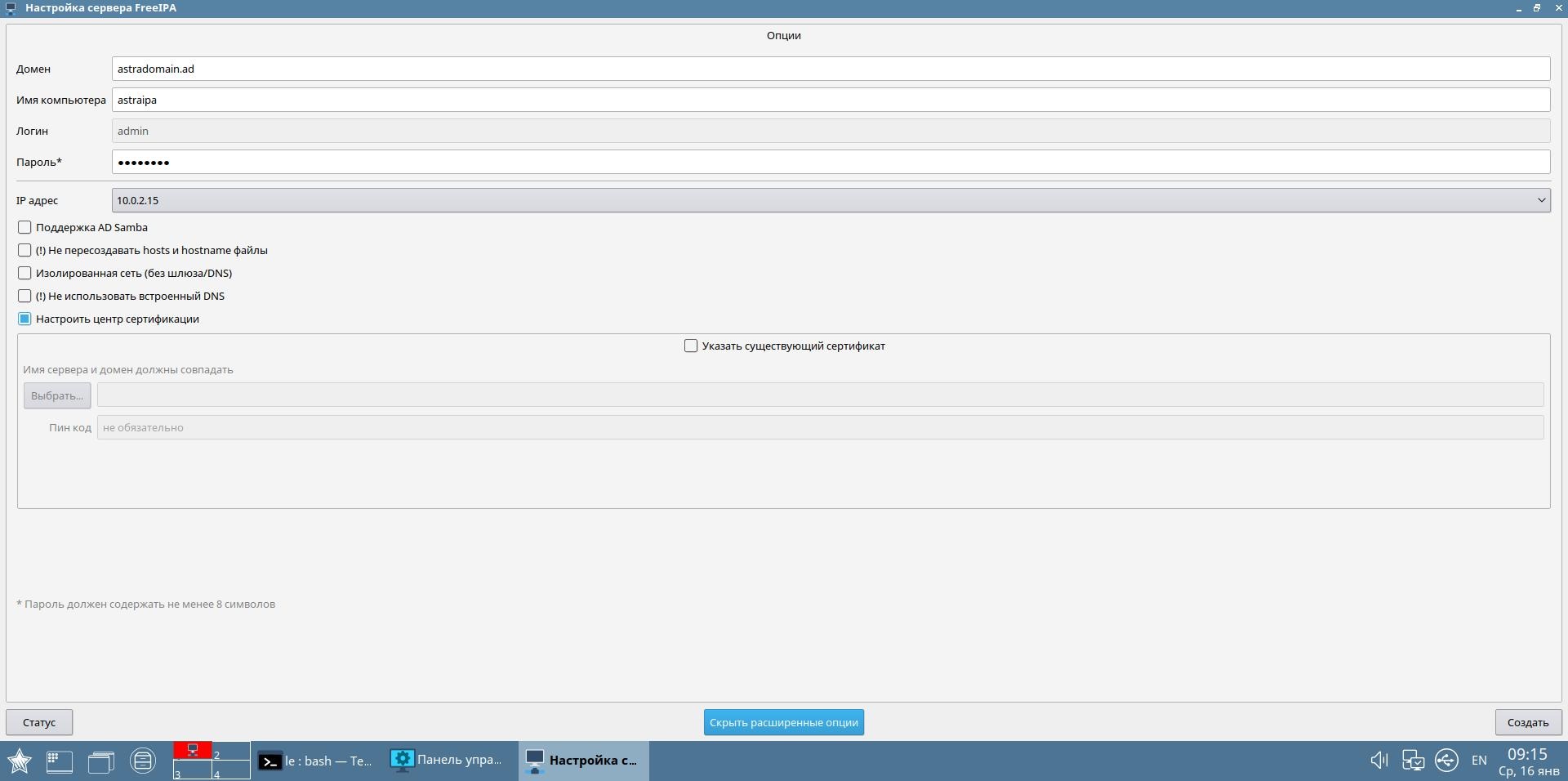This screenshot has height=781, width=1568.
Task: Select active red virtual desktop 1
Action: click(x=193, y=751)
